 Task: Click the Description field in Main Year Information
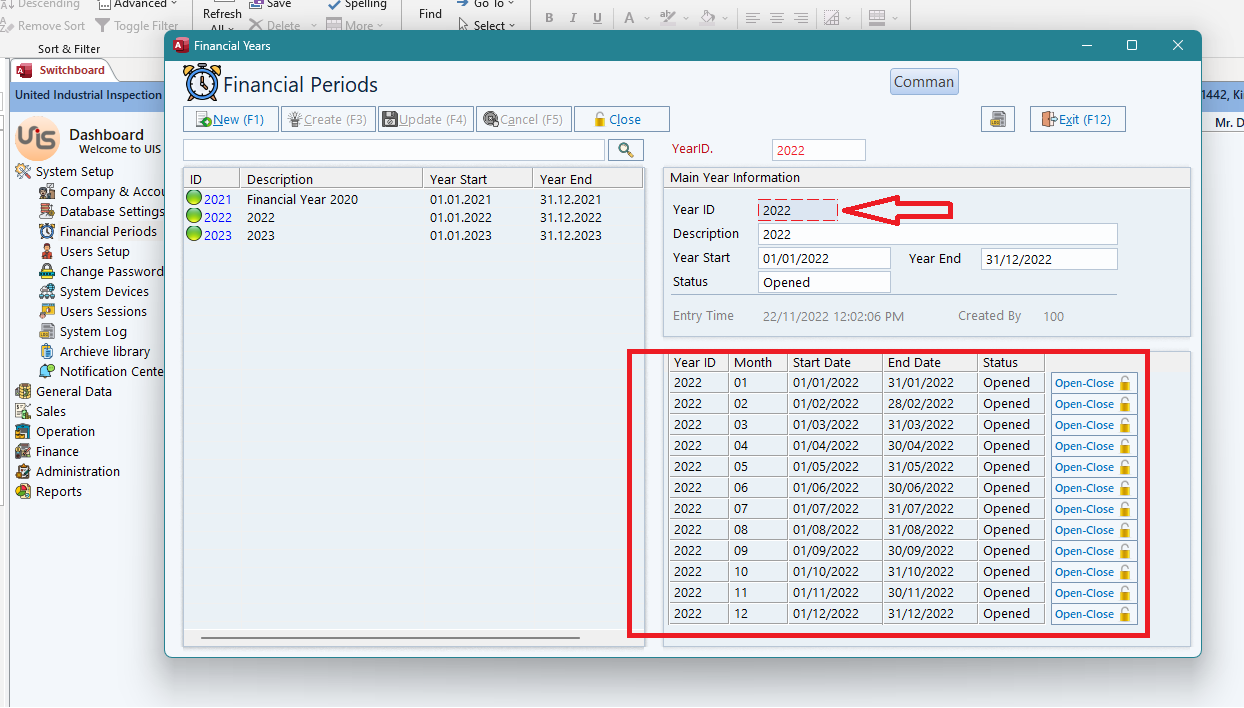tap(936, 234)
